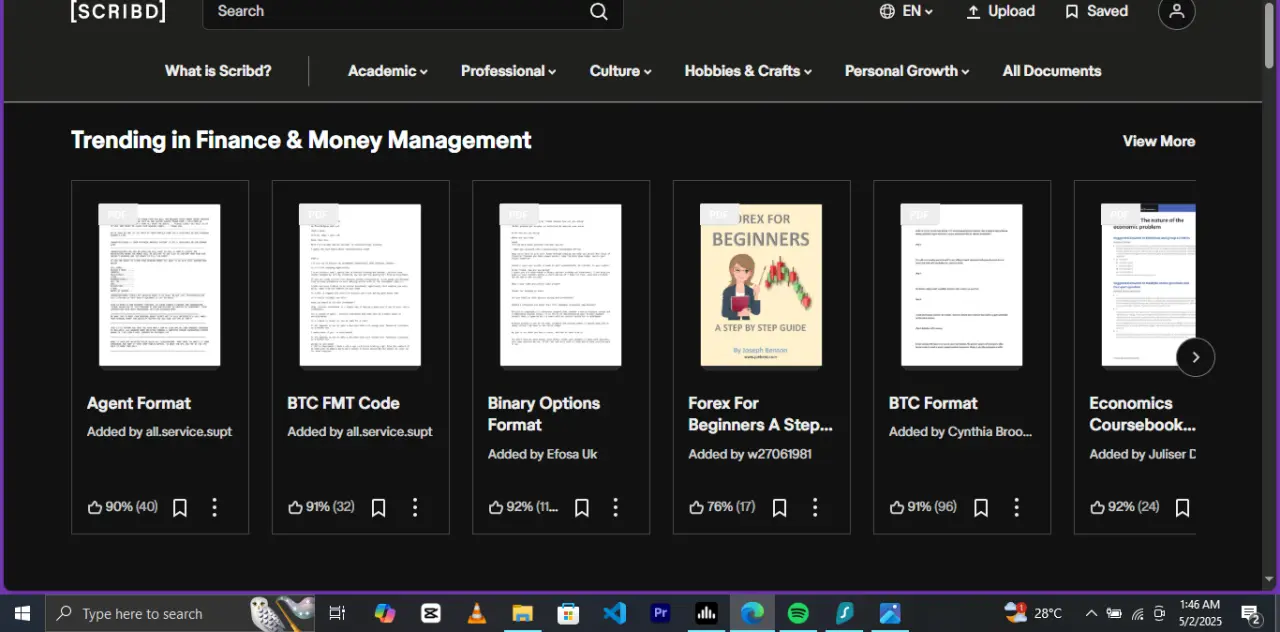This screenshot has width=1280, height=632.
Task: Bookmark the BTC Format document
Action: click(981, 508)
